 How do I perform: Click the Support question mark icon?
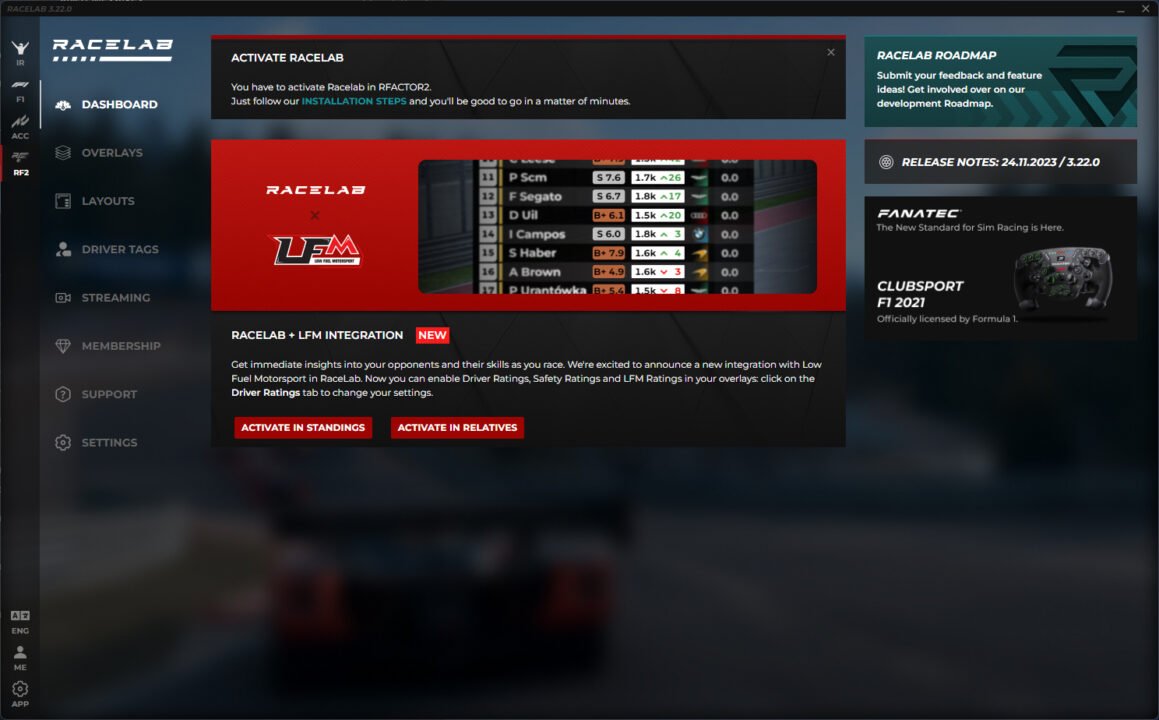pyautogui.click(x=63, y=394)
